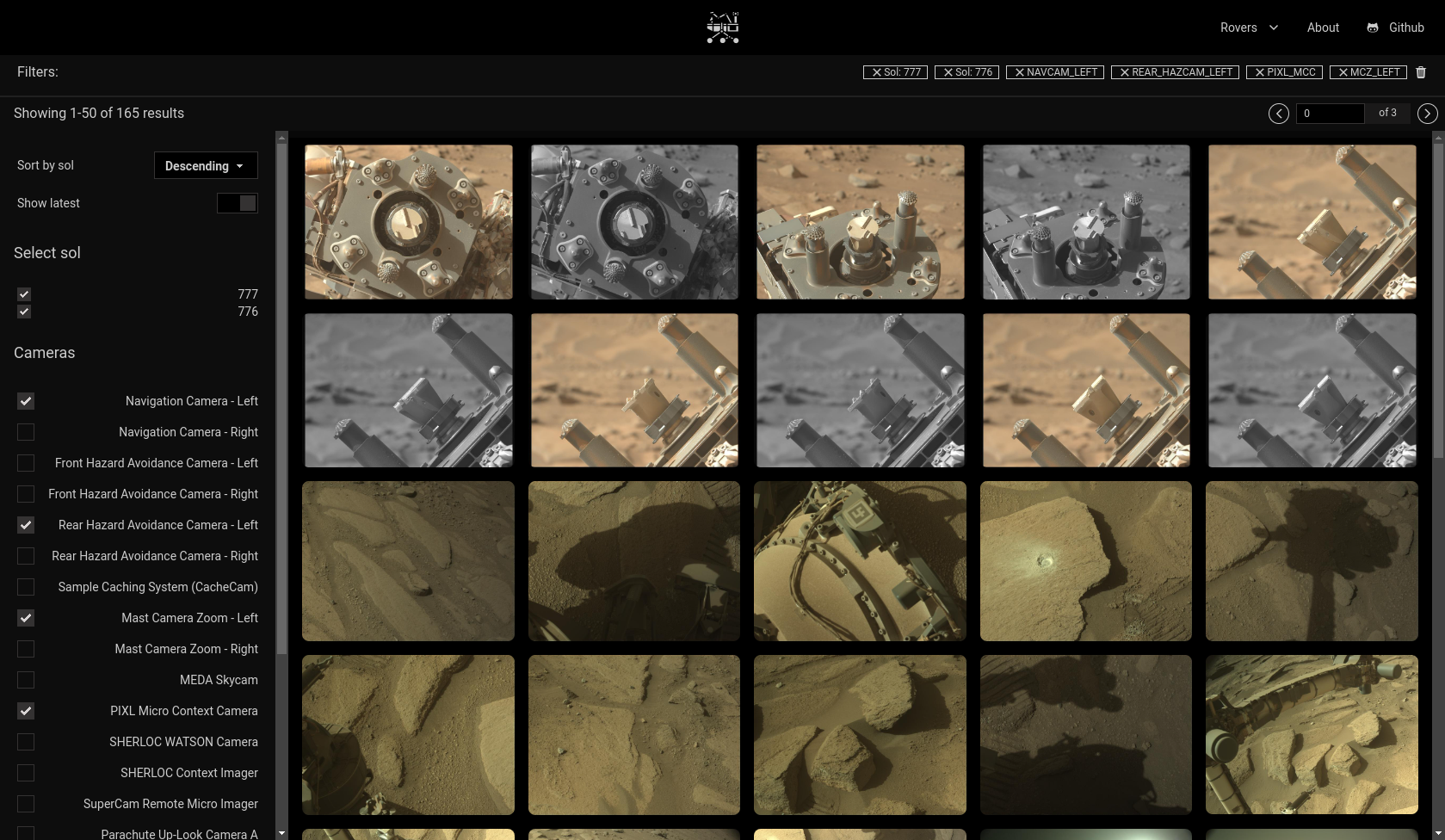
Task: Check Rear Hazard Avoidance Camera - Right
Action: tap(26, 556)
